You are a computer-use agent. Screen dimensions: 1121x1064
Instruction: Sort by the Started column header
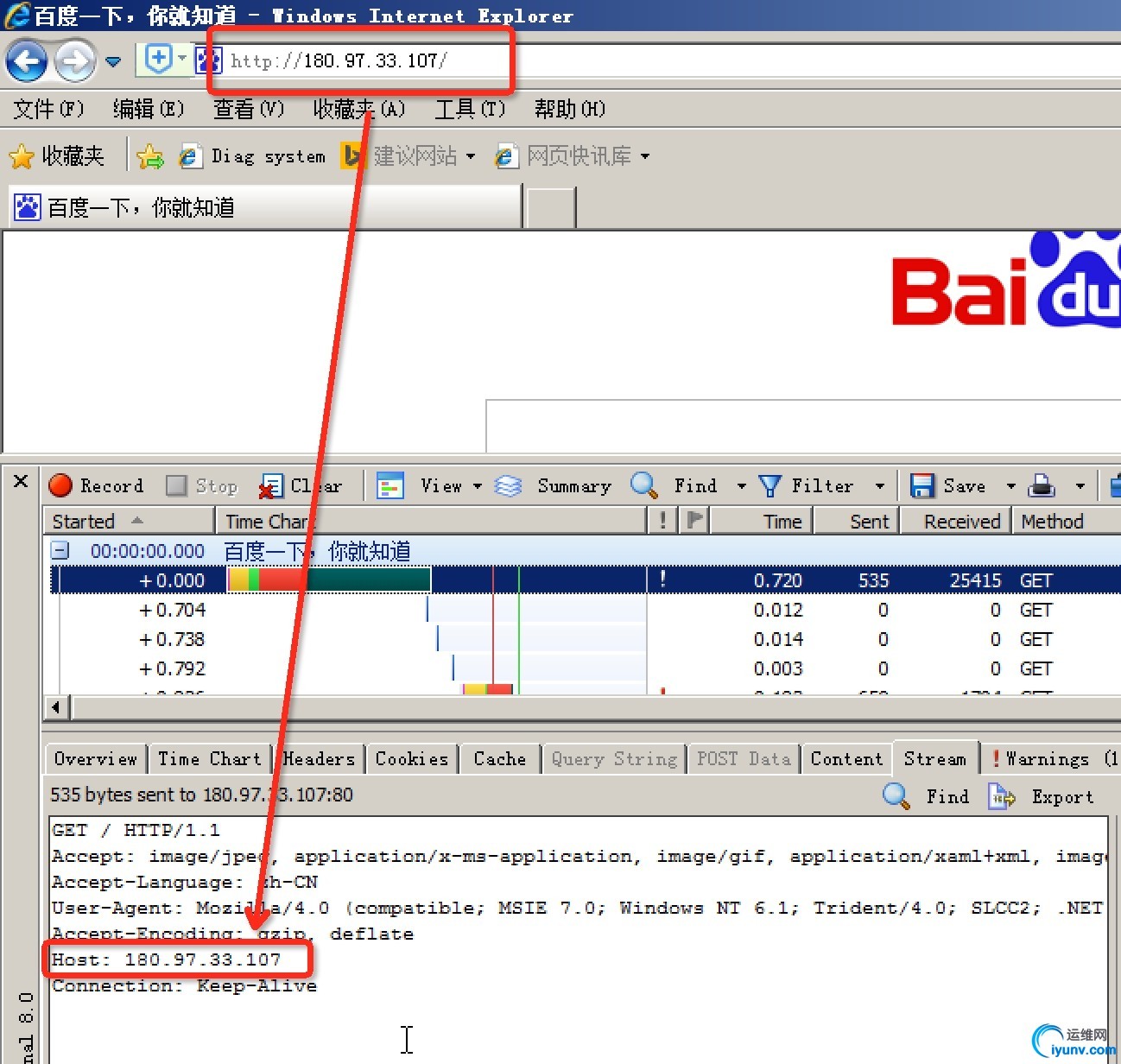pyautogui.click(x=129, y=521)
